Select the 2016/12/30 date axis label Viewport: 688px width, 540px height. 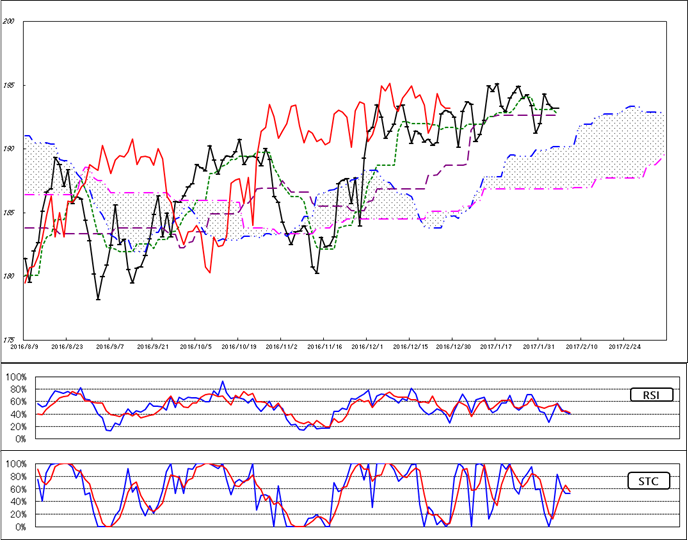[455, 347]
